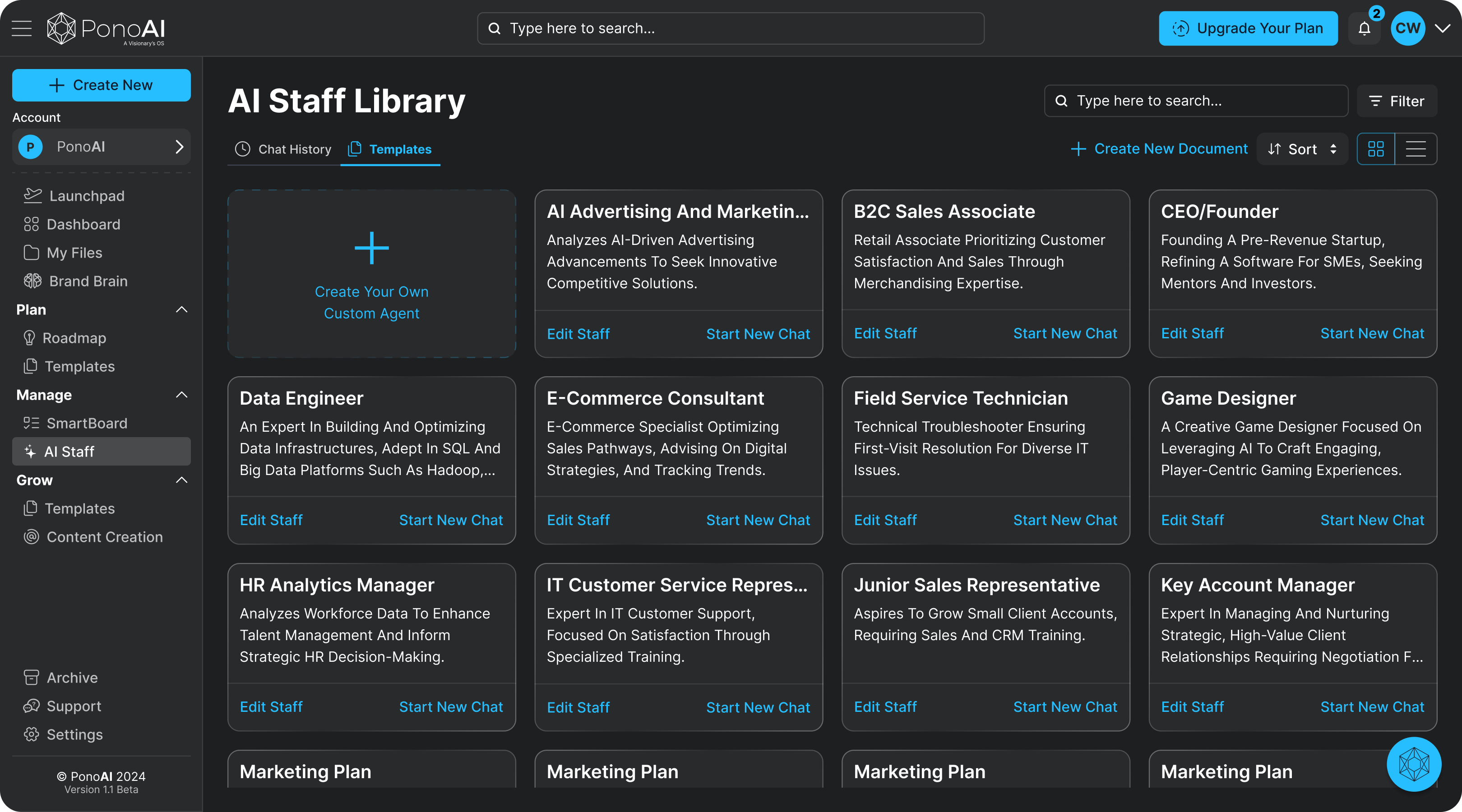Open Support in the sidebar
The width and height of the screenshot is (1462, 812).
point(62,706)
